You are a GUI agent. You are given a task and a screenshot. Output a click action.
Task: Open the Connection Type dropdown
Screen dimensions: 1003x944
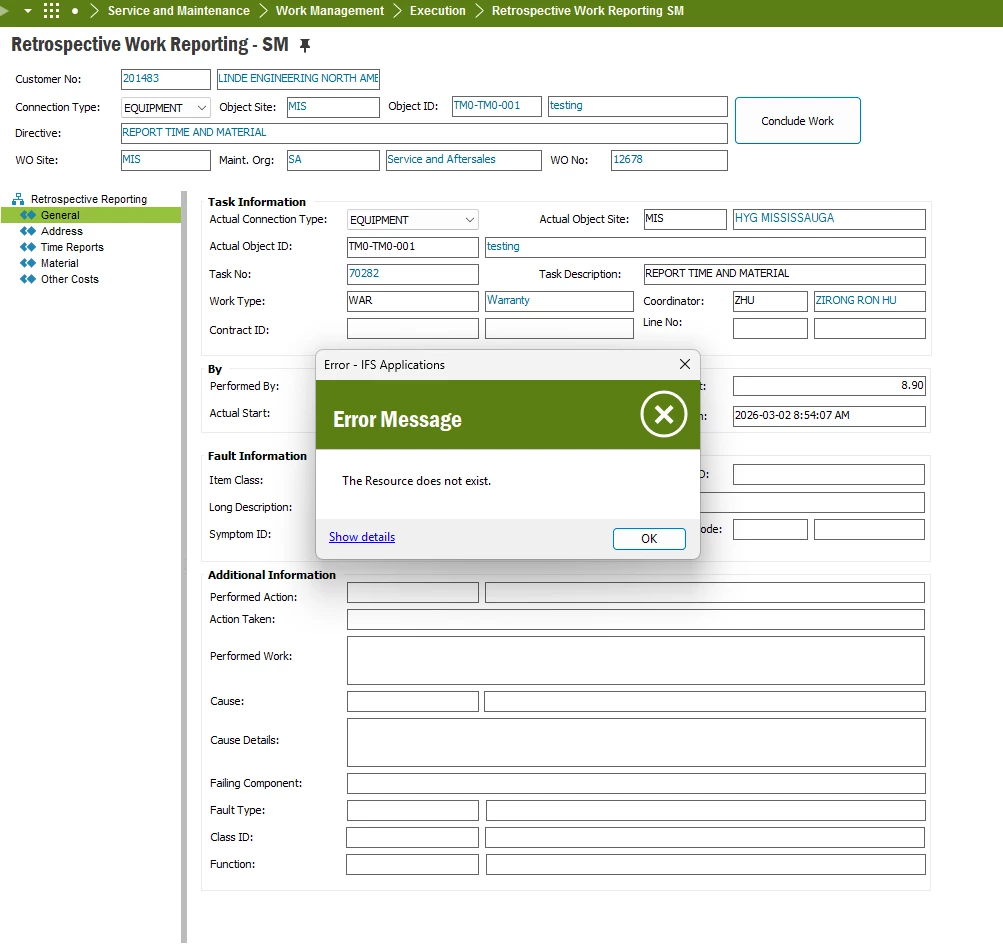201,108
